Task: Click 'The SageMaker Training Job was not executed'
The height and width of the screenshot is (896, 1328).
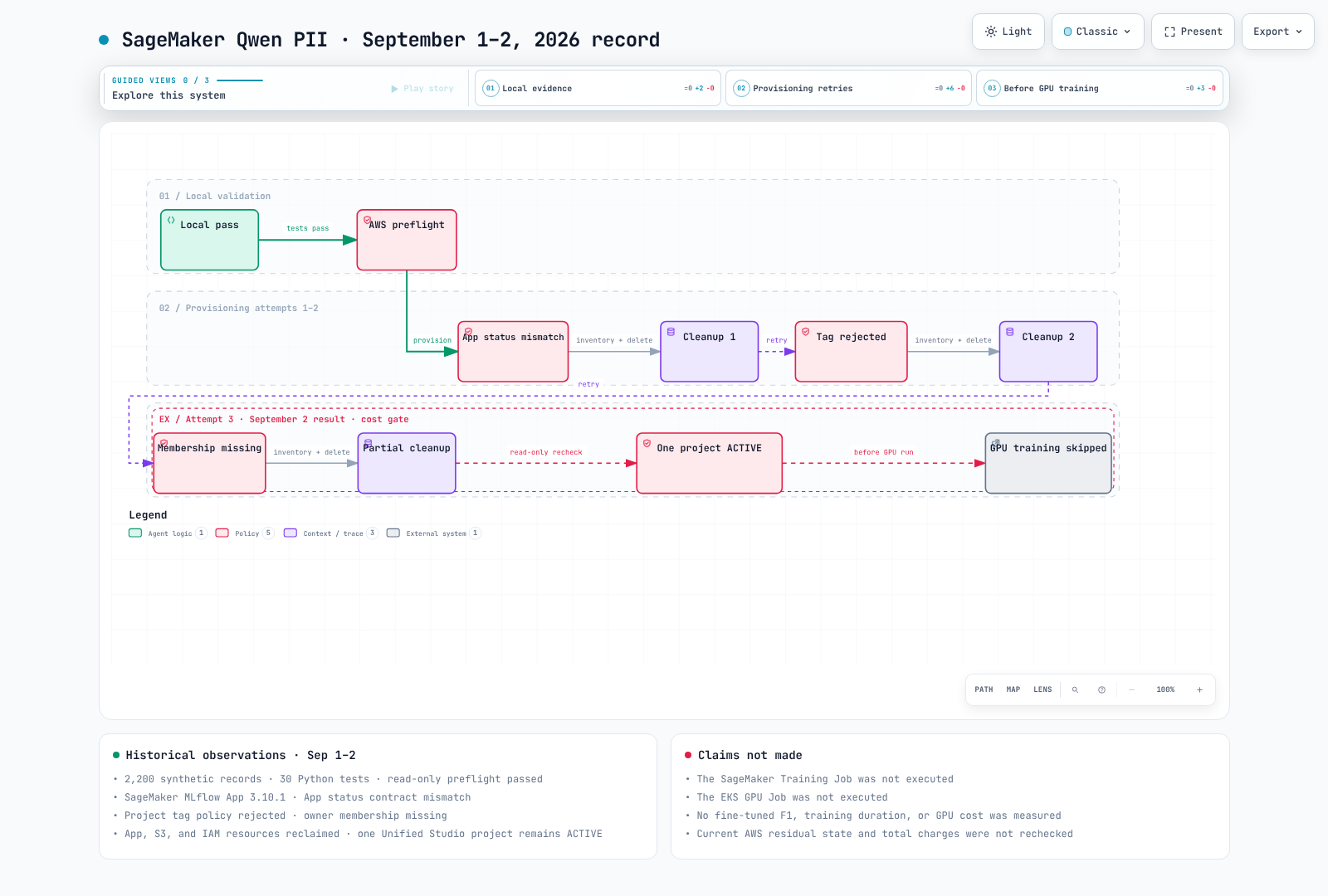Action: pos(825,779)
